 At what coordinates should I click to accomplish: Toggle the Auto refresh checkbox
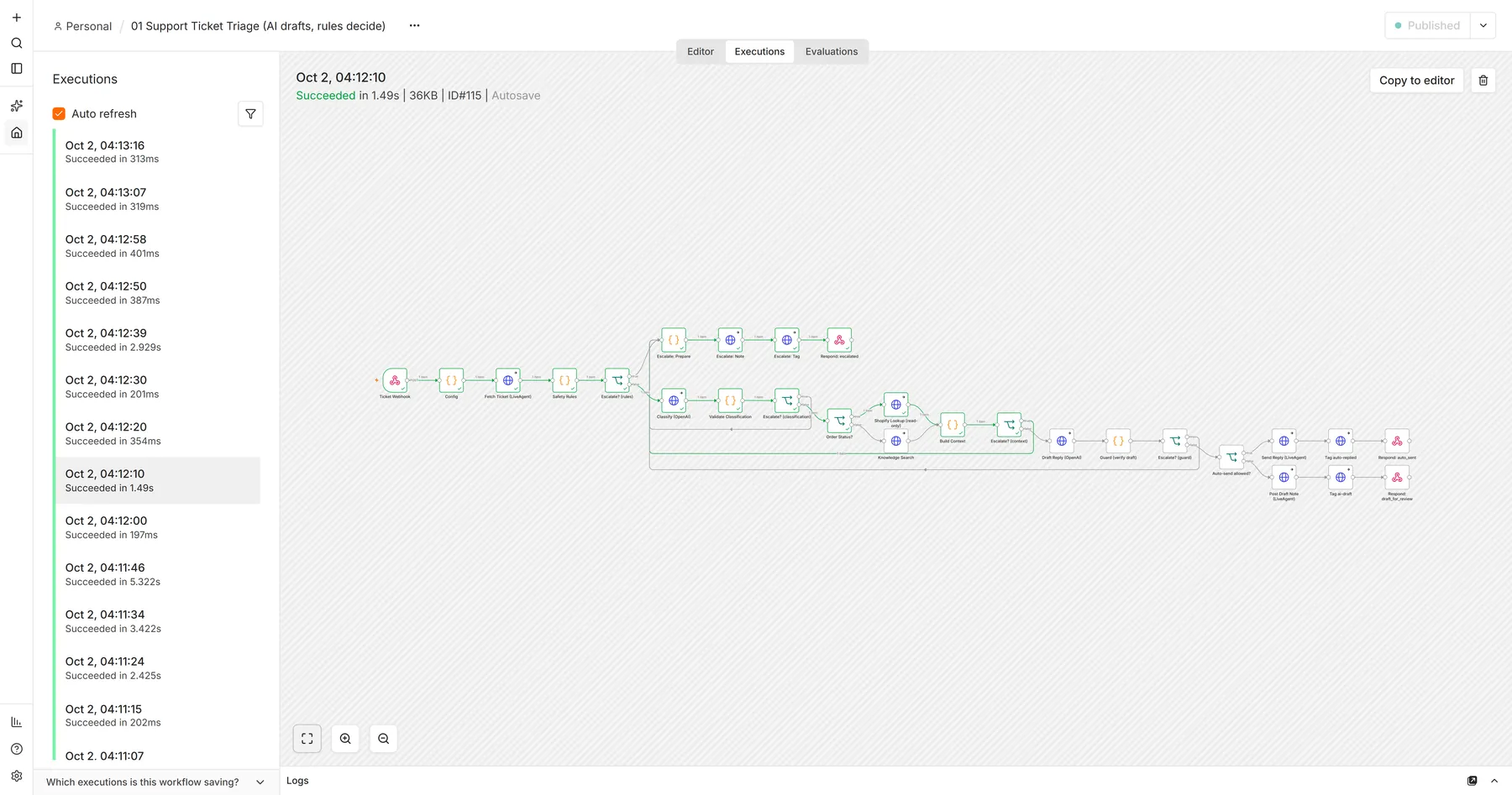[x=59, y=114]
